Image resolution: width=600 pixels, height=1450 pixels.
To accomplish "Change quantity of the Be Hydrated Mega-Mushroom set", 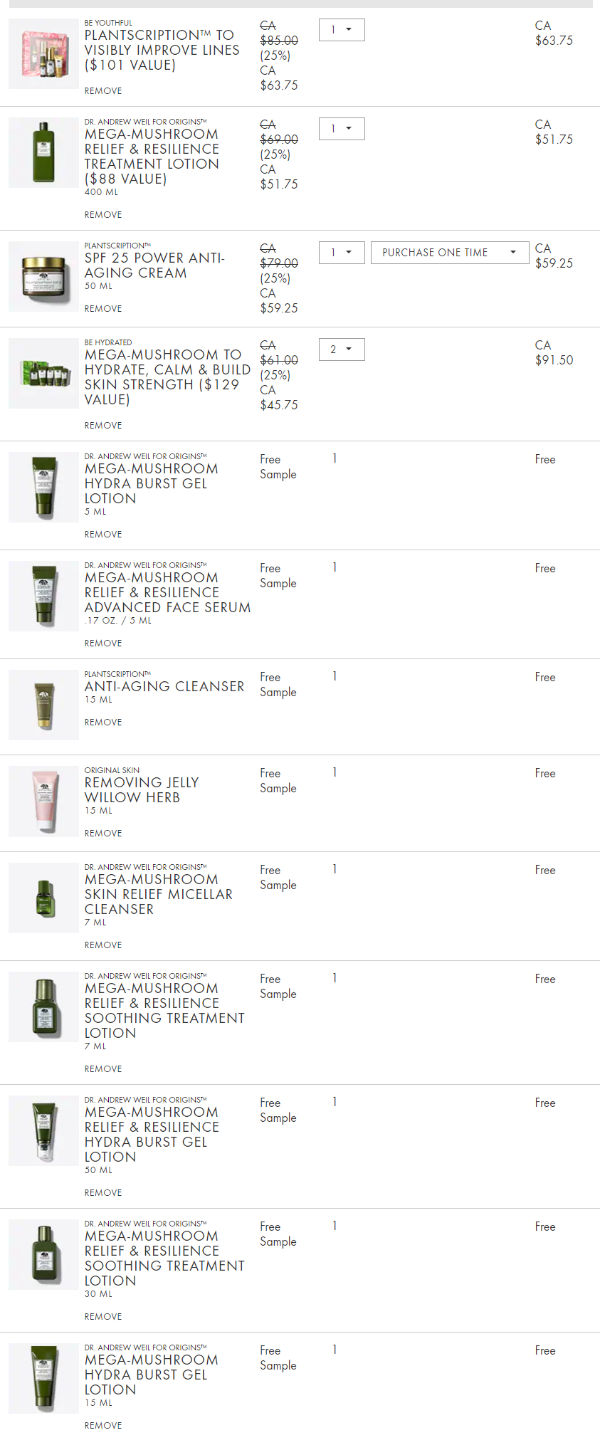I will [x=342, y=349].
